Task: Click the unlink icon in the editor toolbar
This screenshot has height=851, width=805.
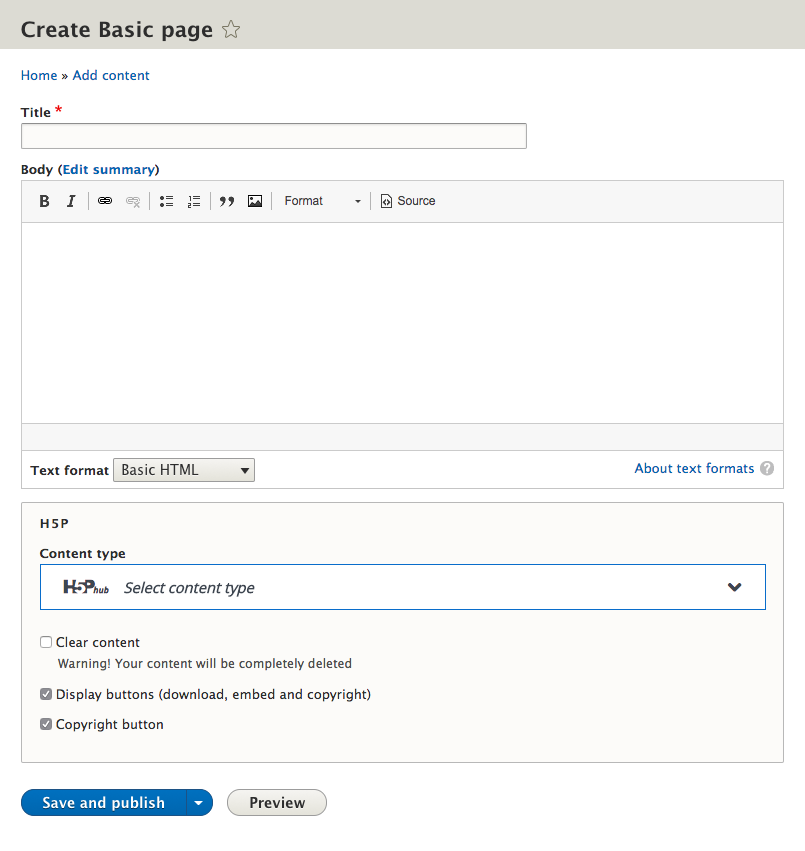Action: [x=132, y=201]
